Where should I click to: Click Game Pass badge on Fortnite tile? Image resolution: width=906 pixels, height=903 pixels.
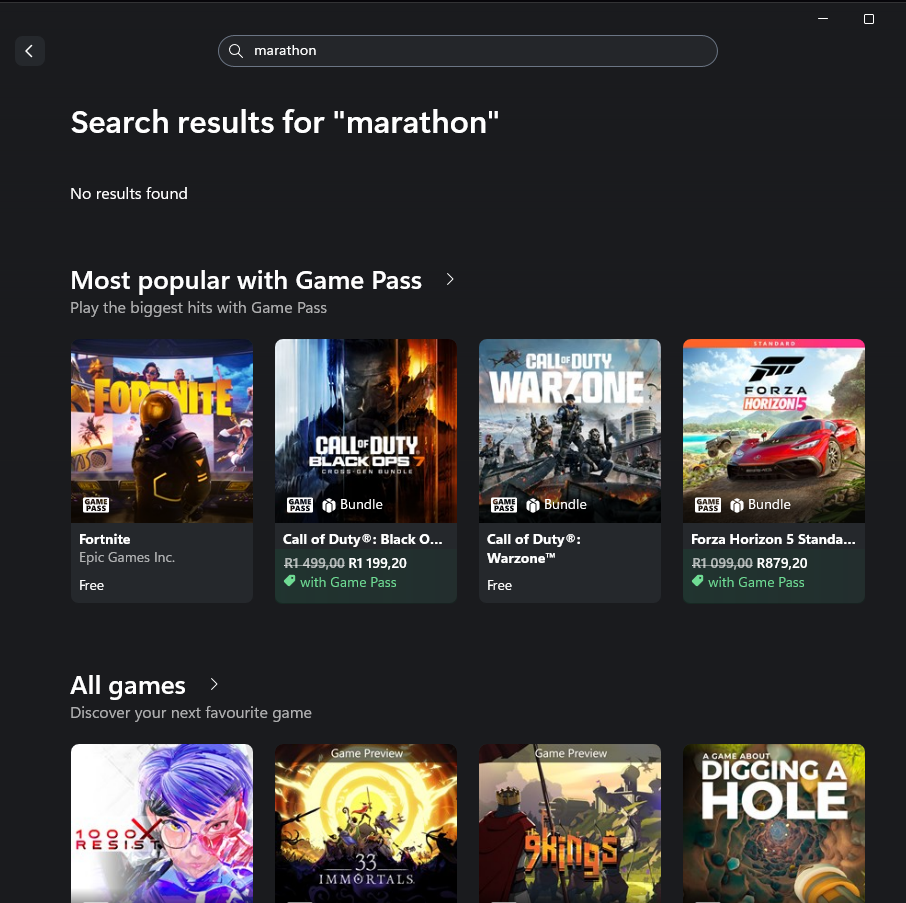click(x=96, y=505)
